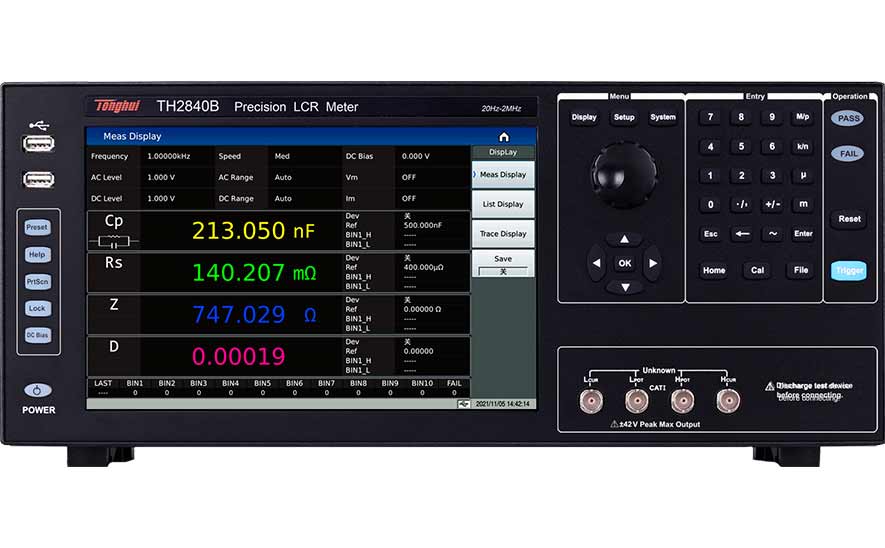Open the Display menu key
Image resolution: width=885 pixels, height=548 pixels.
(584, 117)
